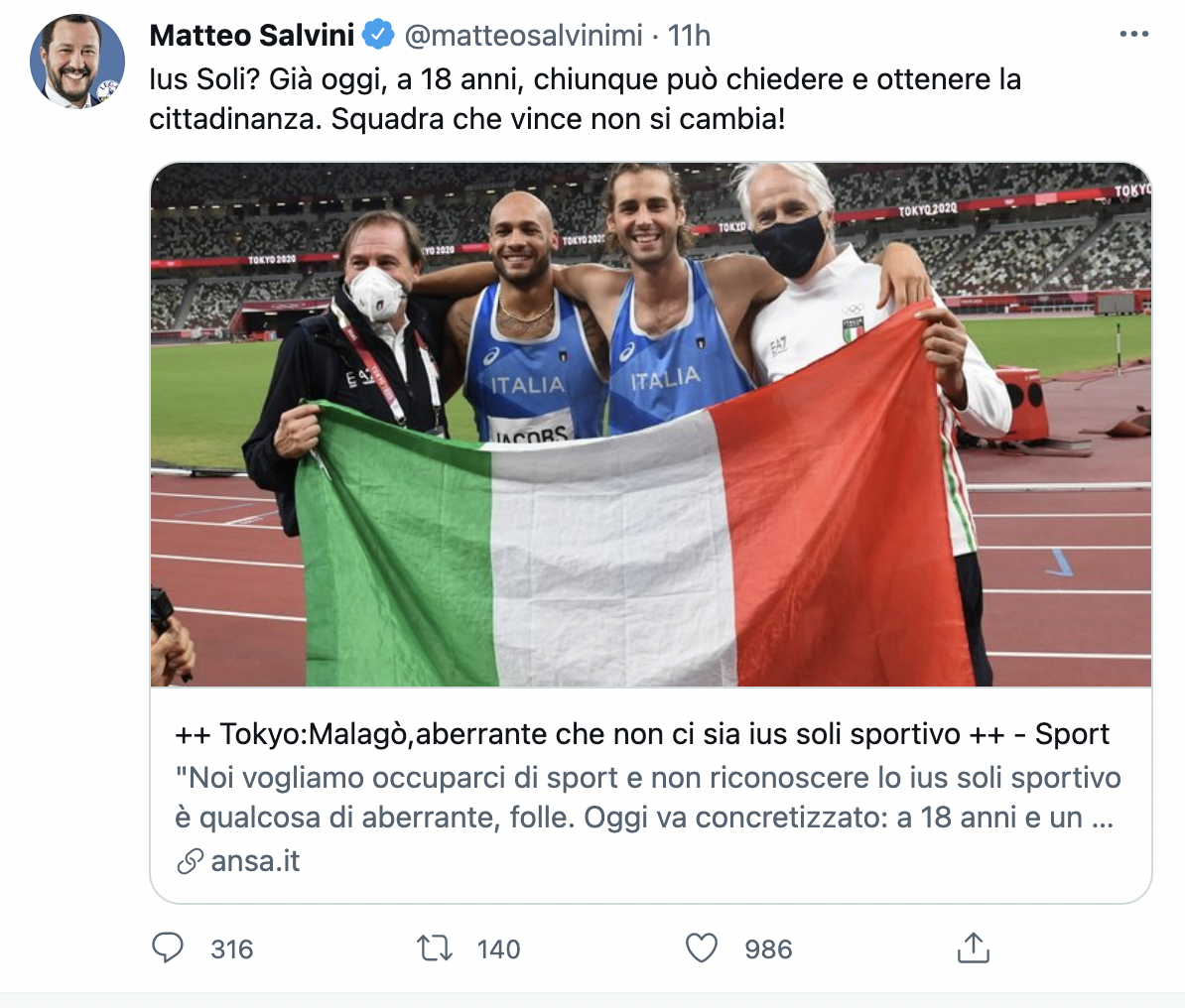Click the blue verified badge
1185x1008 pixels.
378,36
